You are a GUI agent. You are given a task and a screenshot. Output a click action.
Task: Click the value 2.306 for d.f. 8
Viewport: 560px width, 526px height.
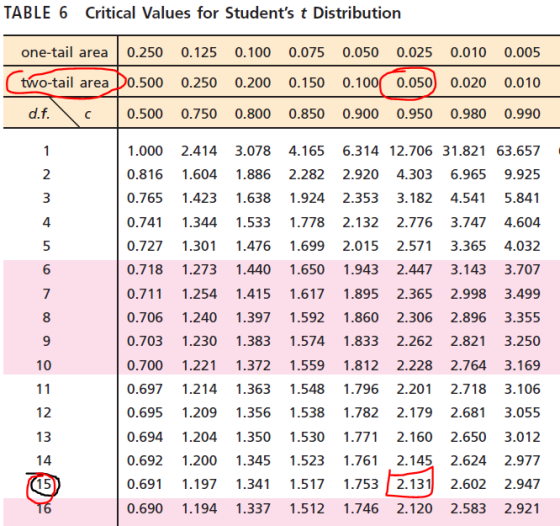coord(414,317)
